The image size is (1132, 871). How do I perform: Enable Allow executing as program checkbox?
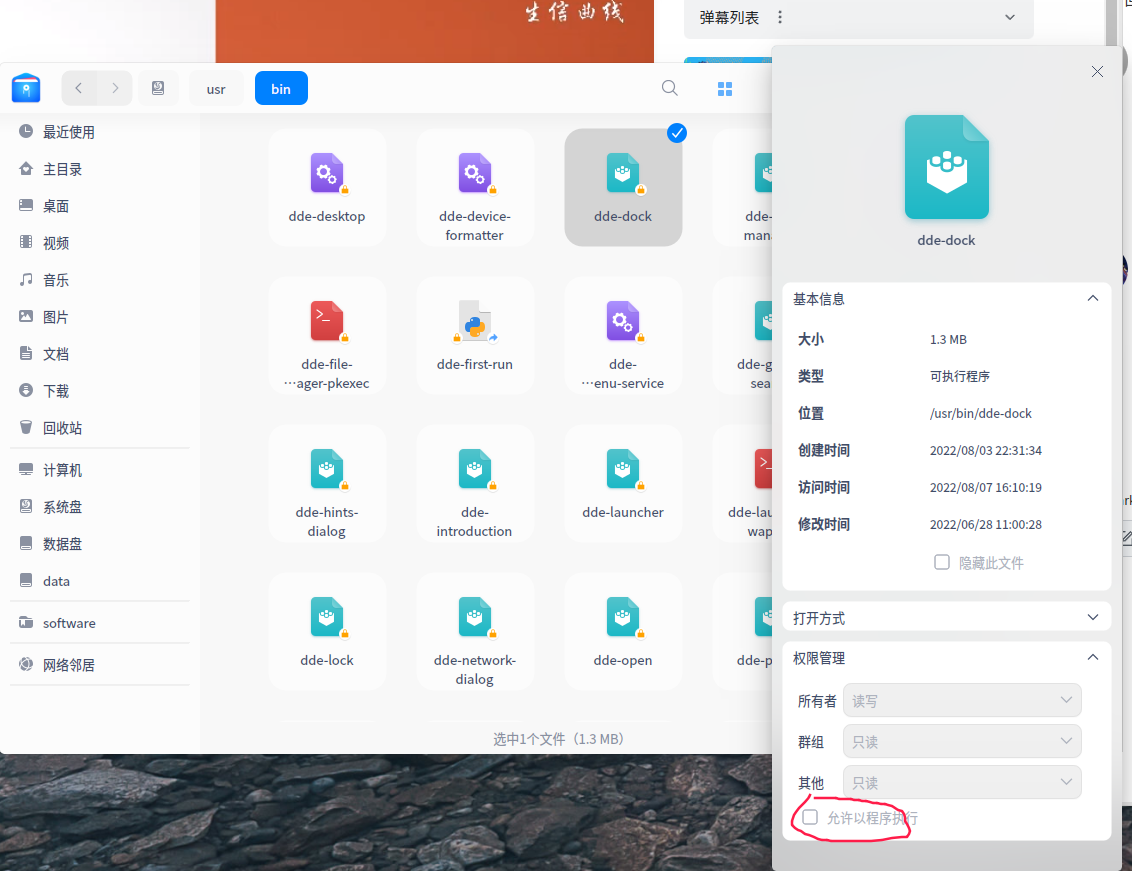pos(810,817)
